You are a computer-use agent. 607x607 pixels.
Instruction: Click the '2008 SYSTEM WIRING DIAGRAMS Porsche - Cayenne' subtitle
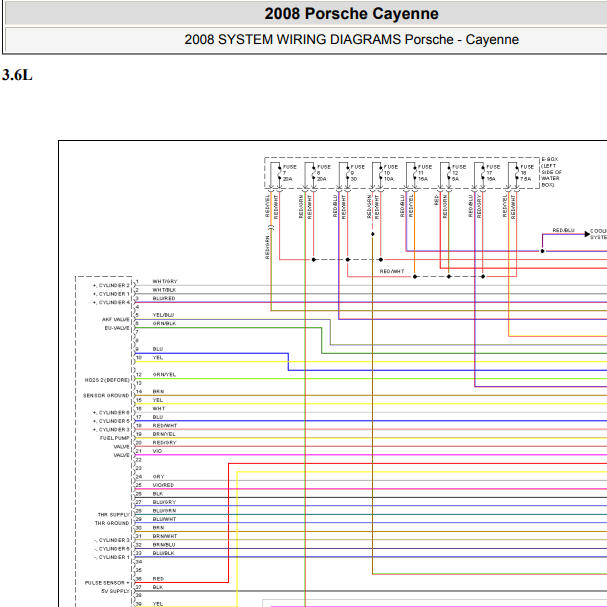[x=351, y=39]
